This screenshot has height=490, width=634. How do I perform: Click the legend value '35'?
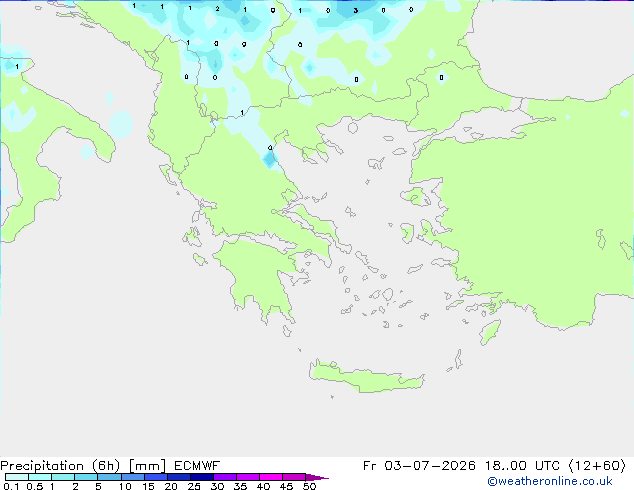pyautogui.click(x=240, y=486)
